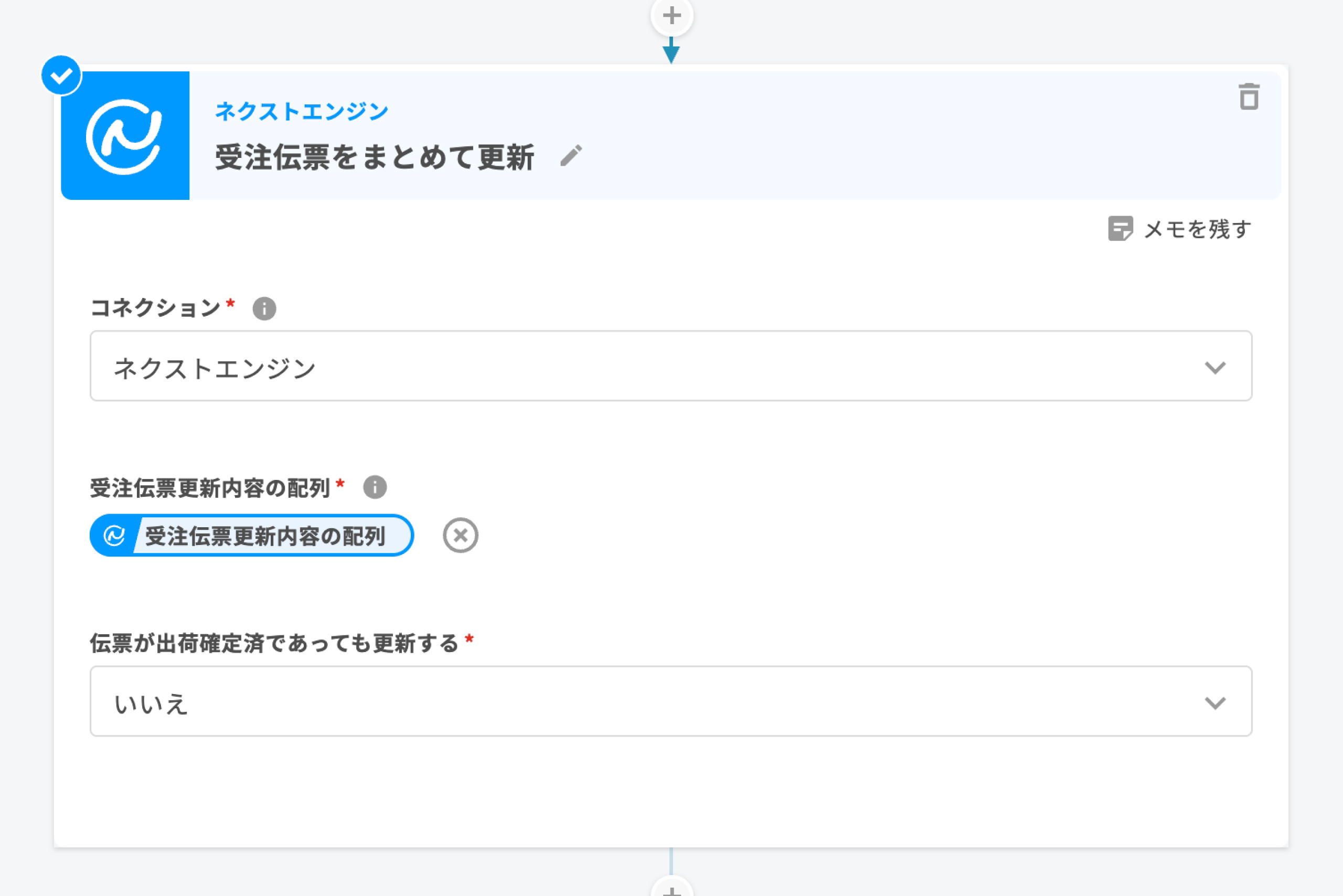Click the ネクストエンジン blue header link
The width and height of the screenshot is (1343, 896).
click(x=302, y=111)
